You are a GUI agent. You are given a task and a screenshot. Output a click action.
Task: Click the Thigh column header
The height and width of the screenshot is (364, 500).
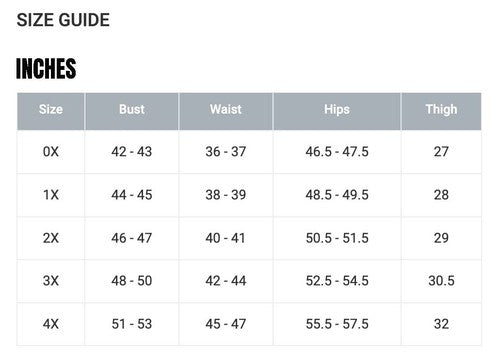click(x=441, y=111)
